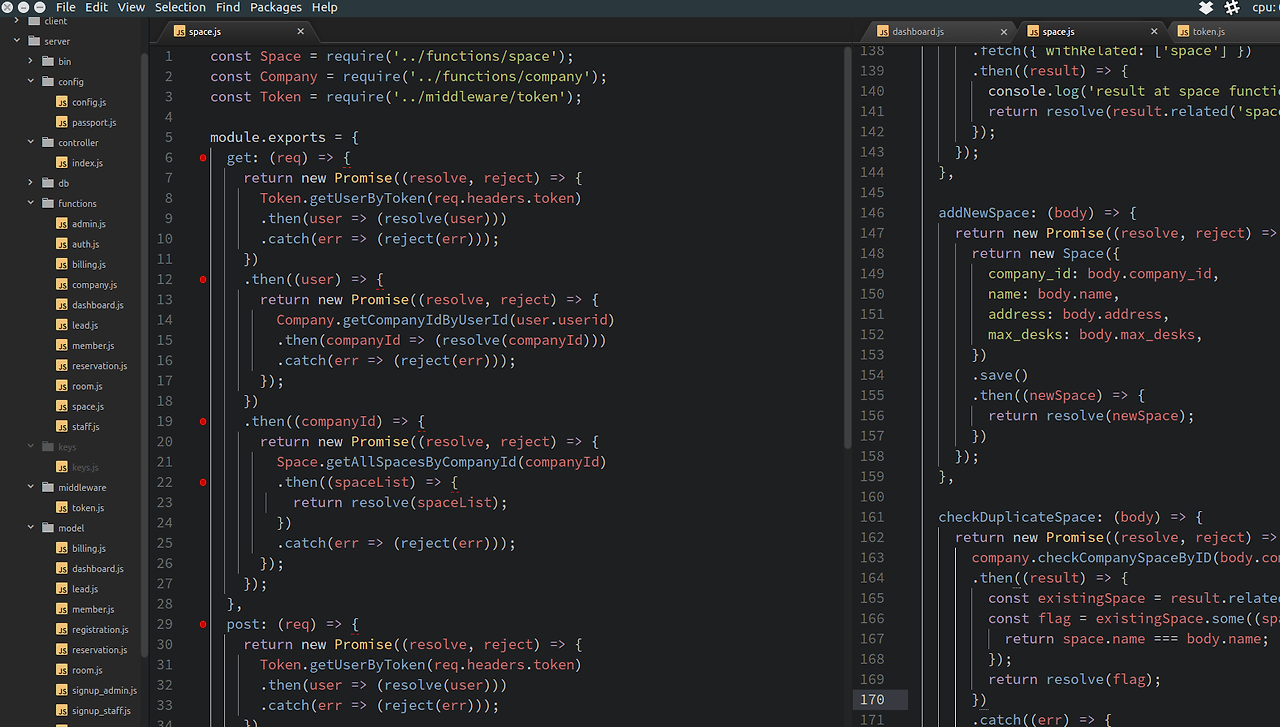The image size is (1280, 727).
Task: Click the JS icon beside passport.js
Action: [x=62, y=122]
